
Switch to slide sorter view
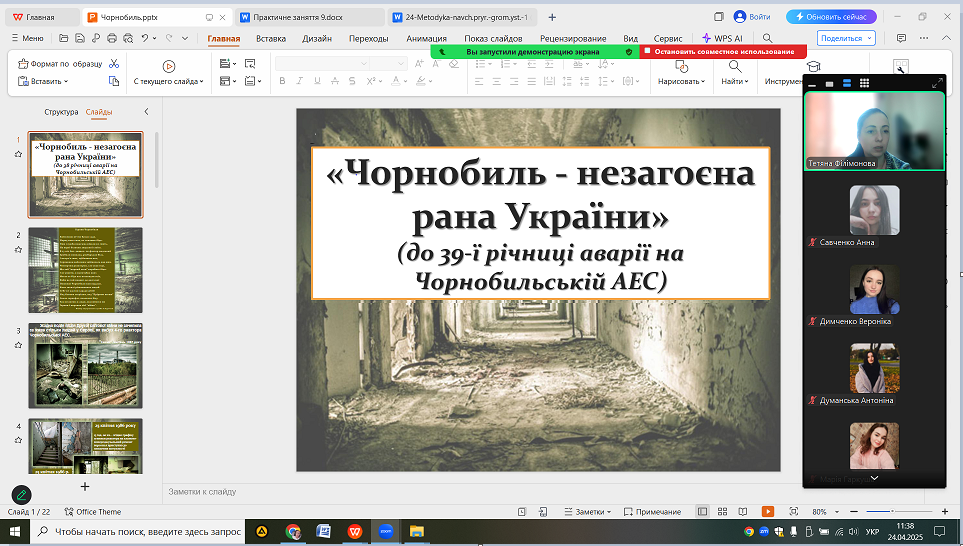[722, 511]
